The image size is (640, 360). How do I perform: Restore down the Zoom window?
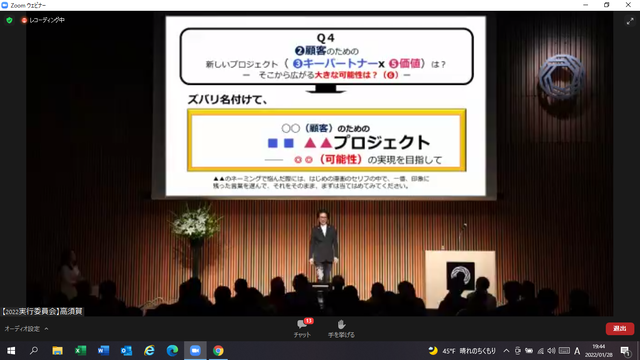tap(607, 5)
